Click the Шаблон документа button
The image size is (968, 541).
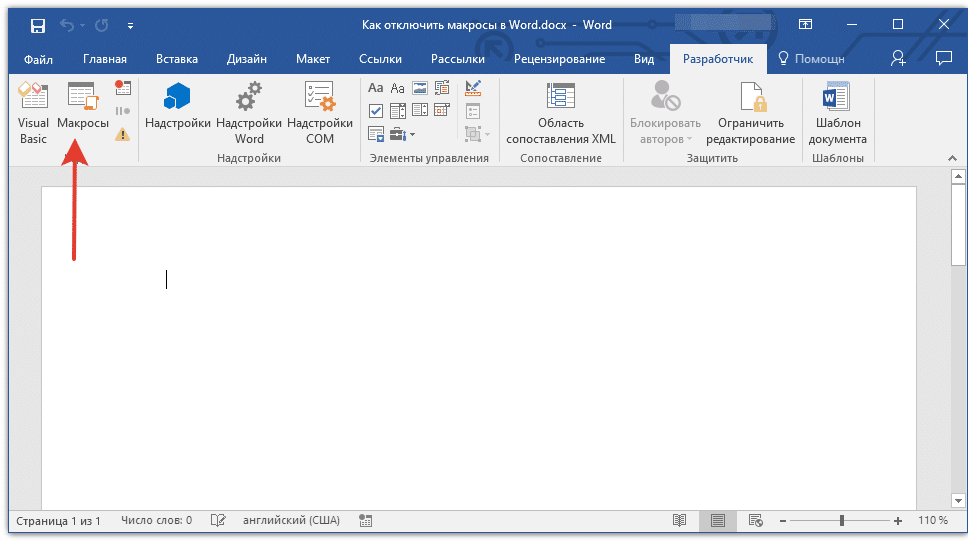tap(837, 113)
